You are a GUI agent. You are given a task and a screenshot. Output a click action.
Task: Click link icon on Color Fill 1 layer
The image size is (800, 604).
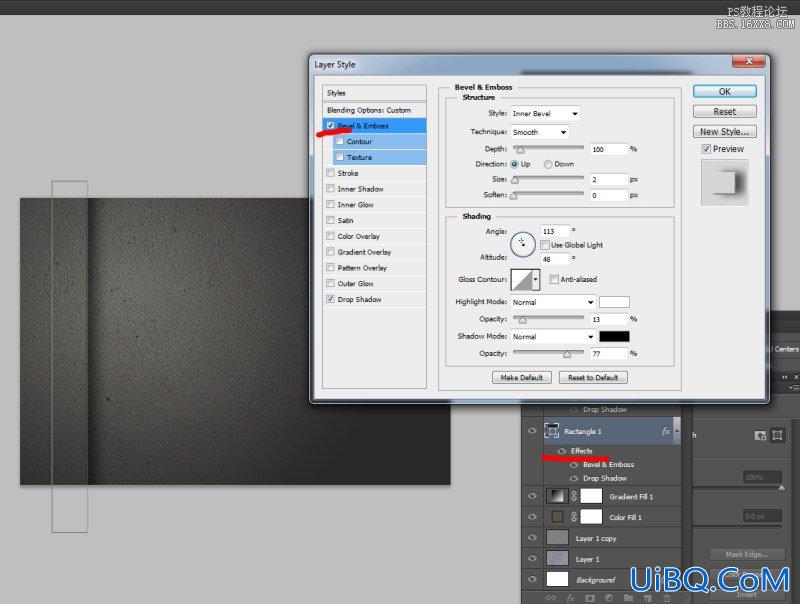(574, 517)
